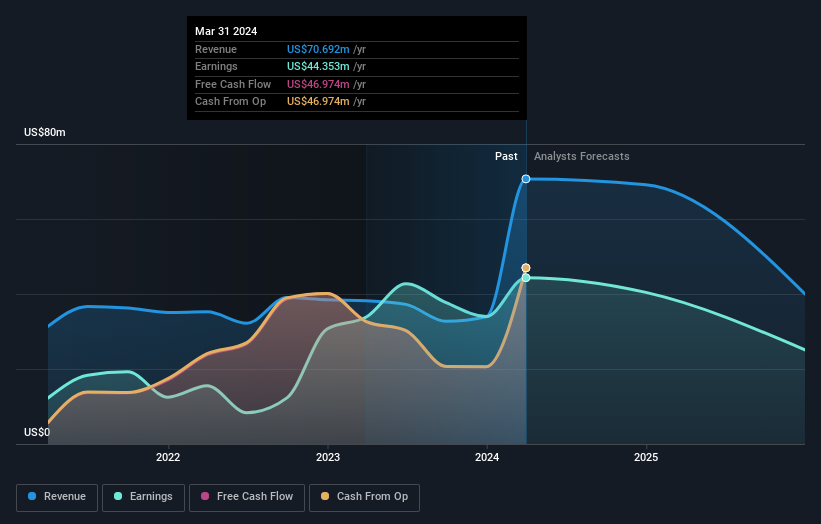Toggle the Revenue legend button
This screenshot has width=821, height=524.
[57, 497]
